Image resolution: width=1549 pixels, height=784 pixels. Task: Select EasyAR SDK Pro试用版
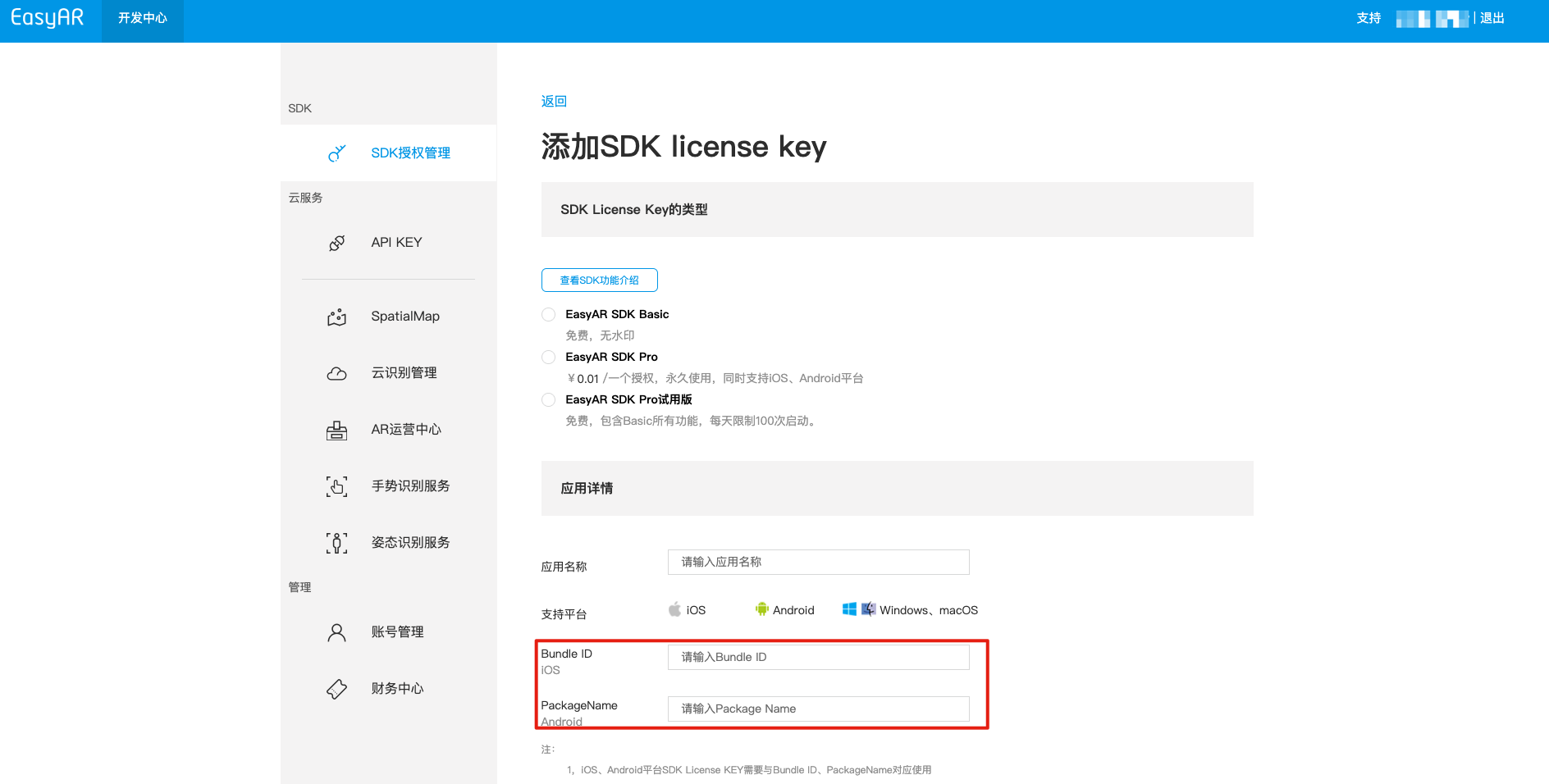[x=548, y=399]
